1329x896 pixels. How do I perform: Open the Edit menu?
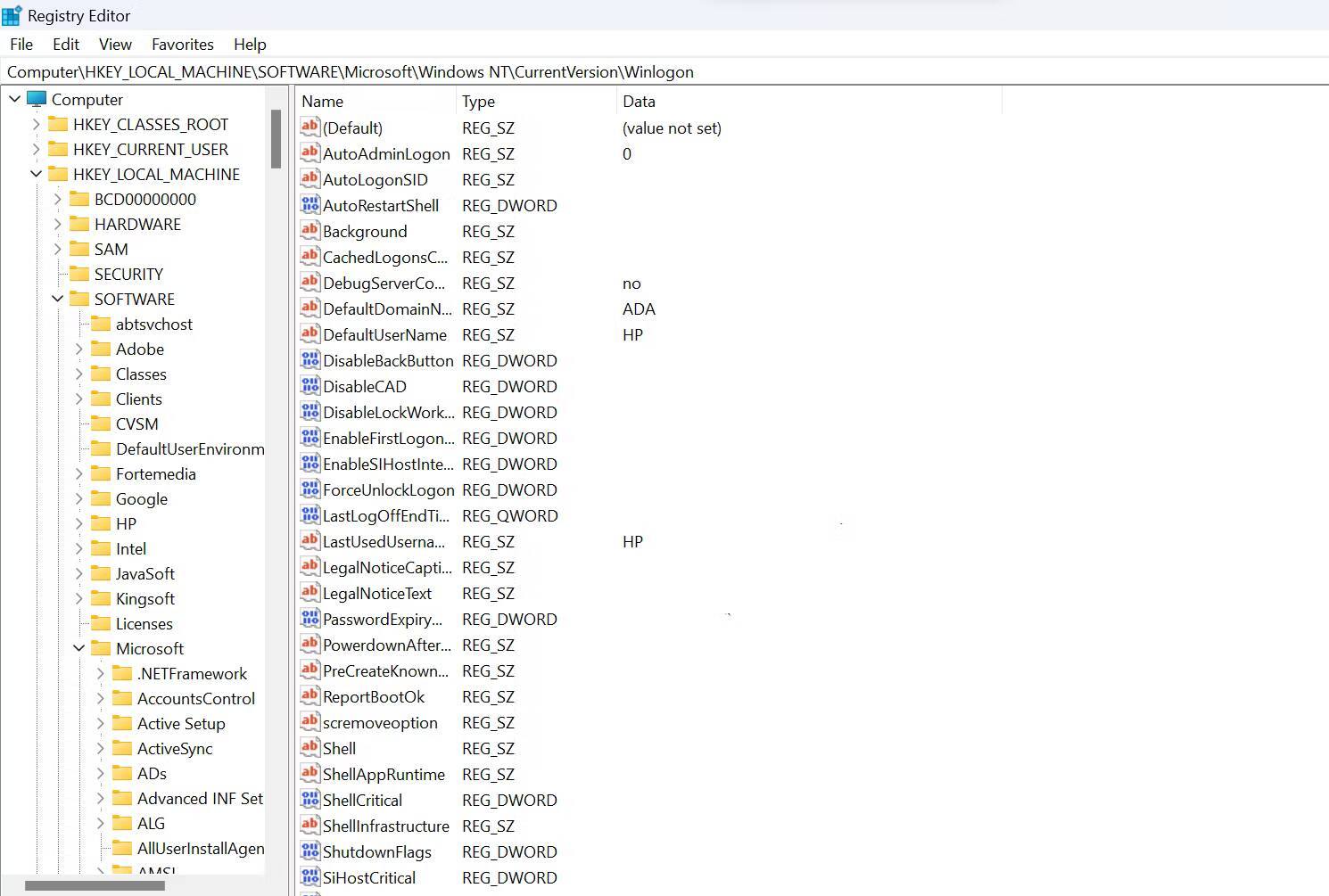click(x=65, y=44)
